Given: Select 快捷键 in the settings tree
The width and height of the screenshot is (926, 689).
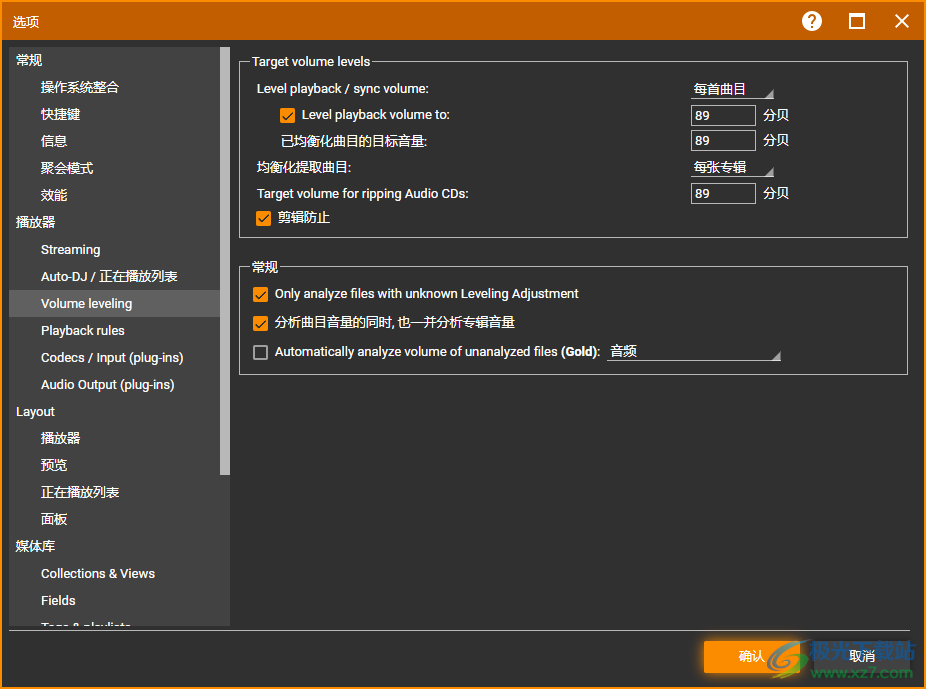Looking at the screenshot, I should pos(60,115).
